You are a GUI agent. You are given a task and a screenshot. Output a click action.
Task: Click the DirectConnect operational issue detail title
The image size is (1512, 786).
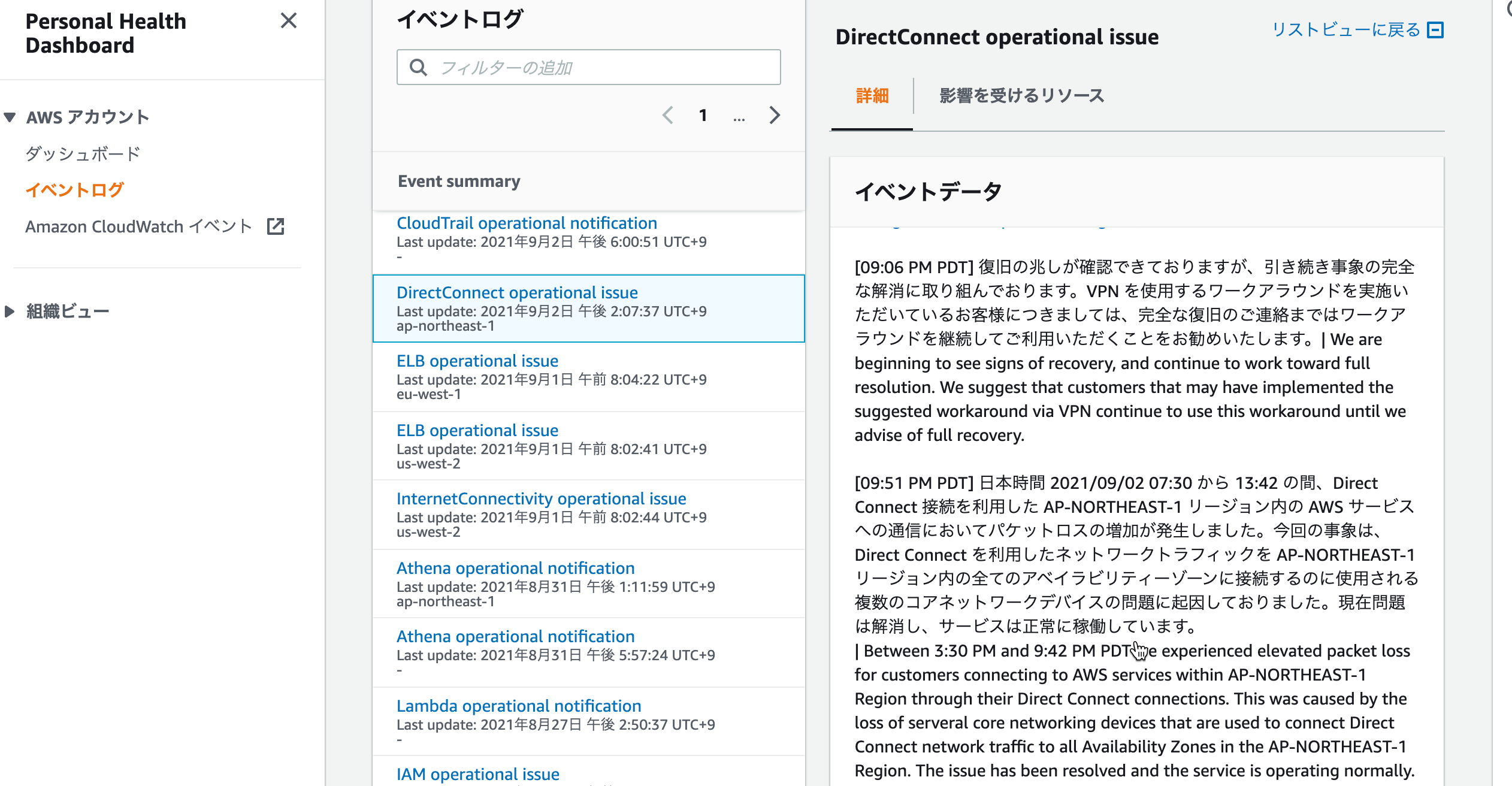997,37
